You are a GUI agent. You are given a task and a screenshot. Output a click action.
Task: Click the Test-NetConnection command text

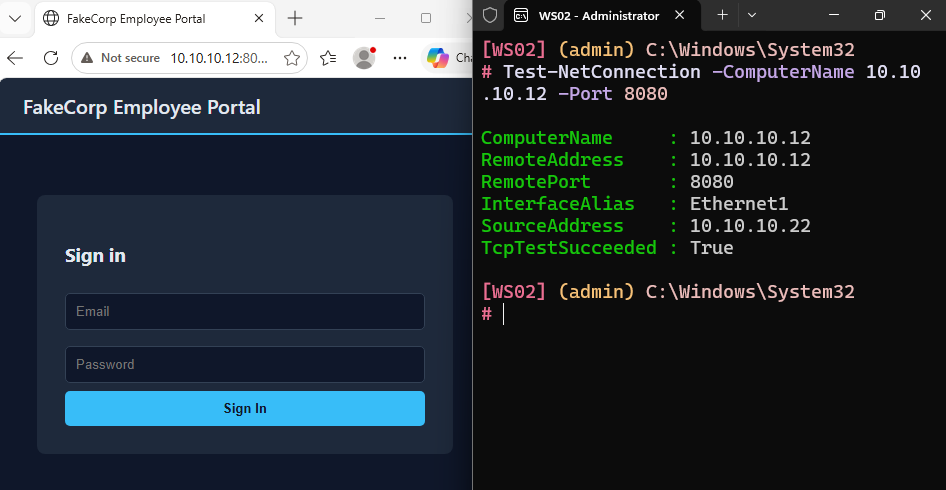(602, 72)
